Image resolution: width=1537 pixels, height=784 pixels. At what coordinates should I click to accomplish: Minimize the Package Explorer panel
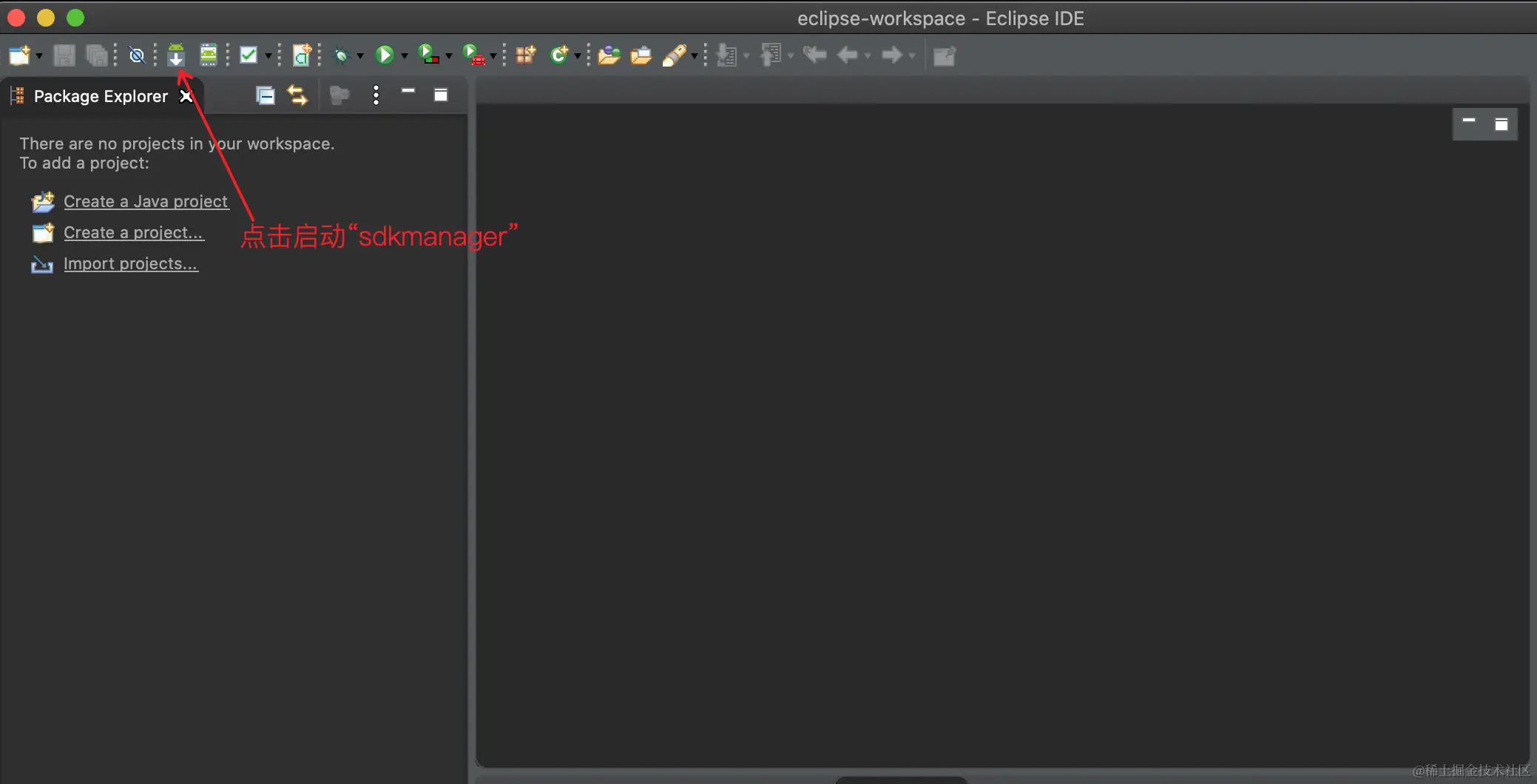tap(408, 92)
